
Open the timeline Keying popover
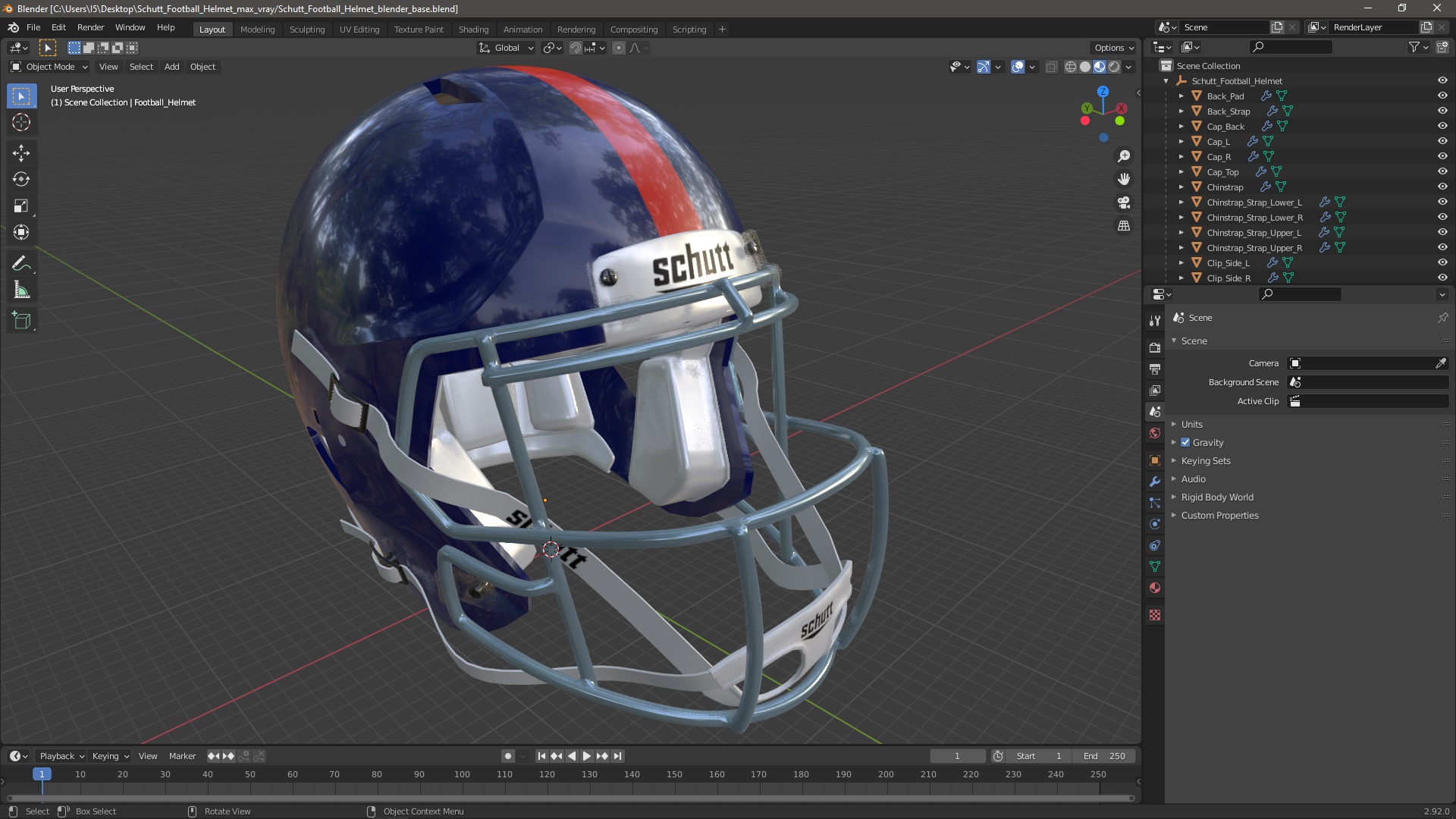coord(110,756)
